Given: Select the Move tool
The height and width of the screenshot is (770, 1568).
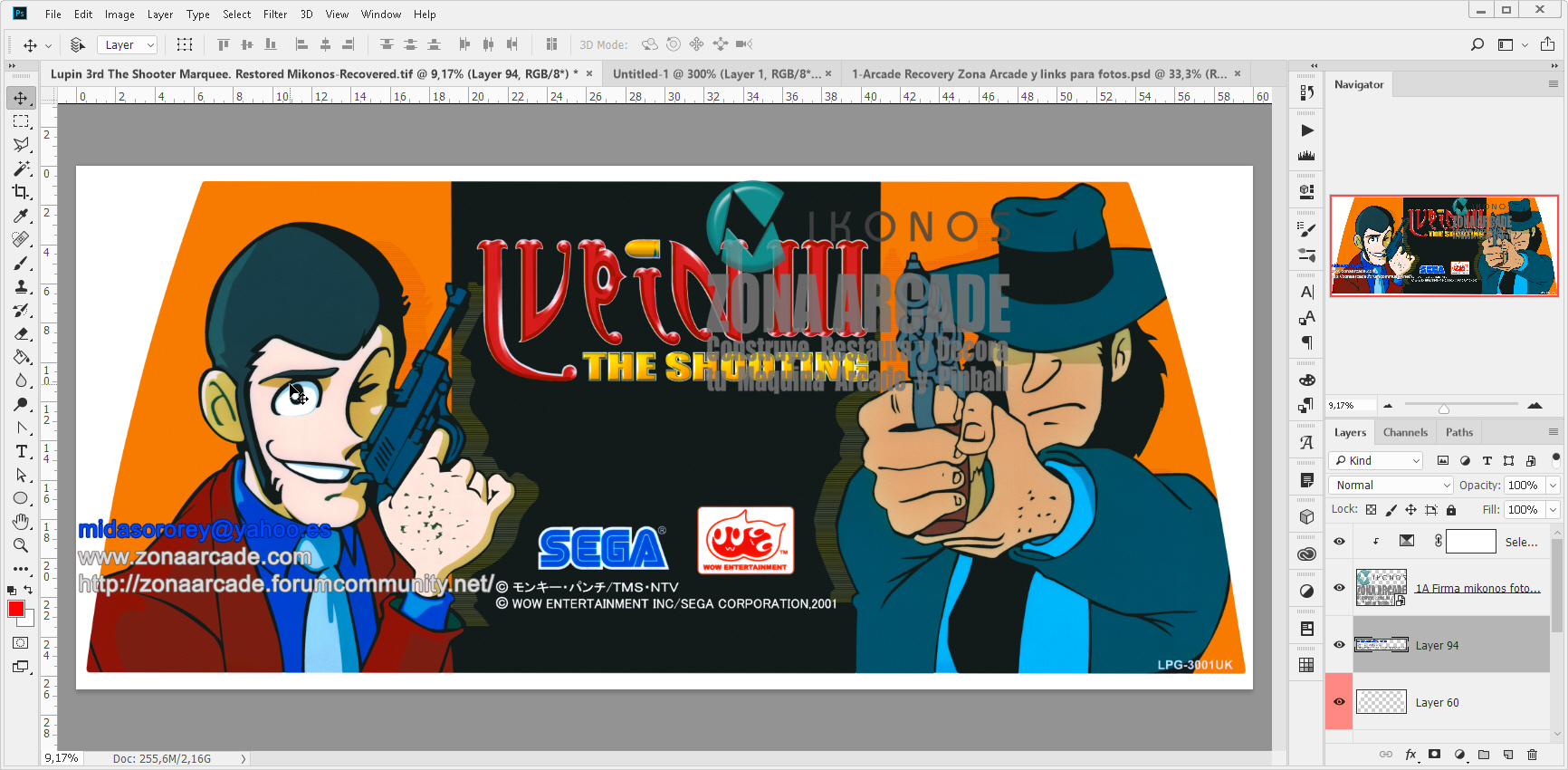Looking at the screenshot, I should click(21, 97).
